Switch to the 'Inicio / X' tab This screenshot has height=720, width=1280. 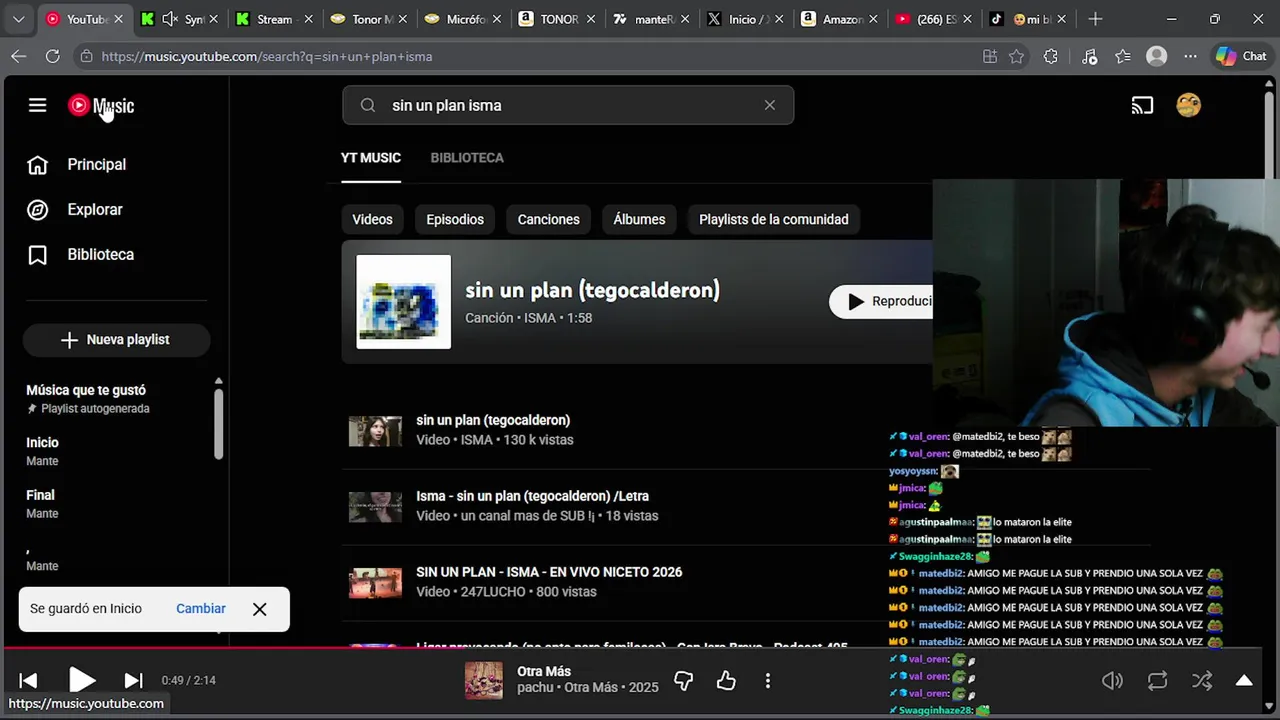(746, 19)
